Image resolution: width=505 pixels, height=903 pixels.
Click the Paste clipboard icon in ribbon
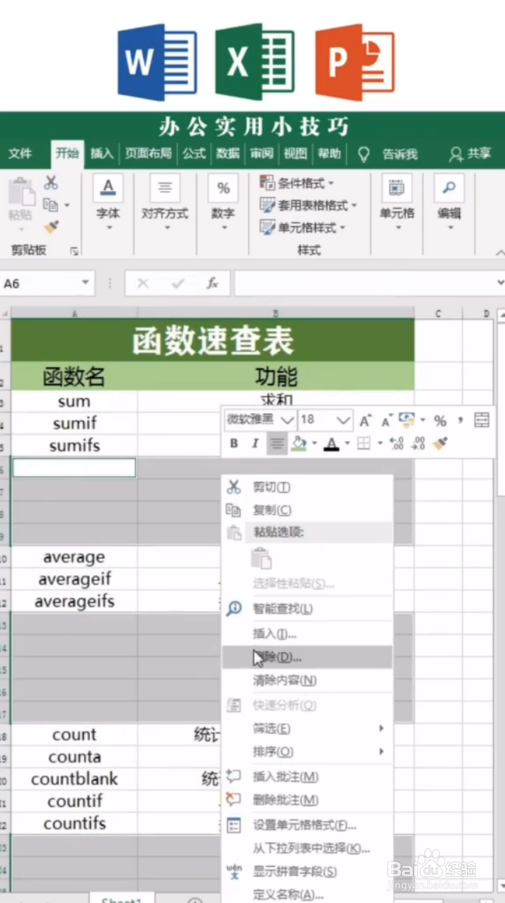[x=21, y=192]
